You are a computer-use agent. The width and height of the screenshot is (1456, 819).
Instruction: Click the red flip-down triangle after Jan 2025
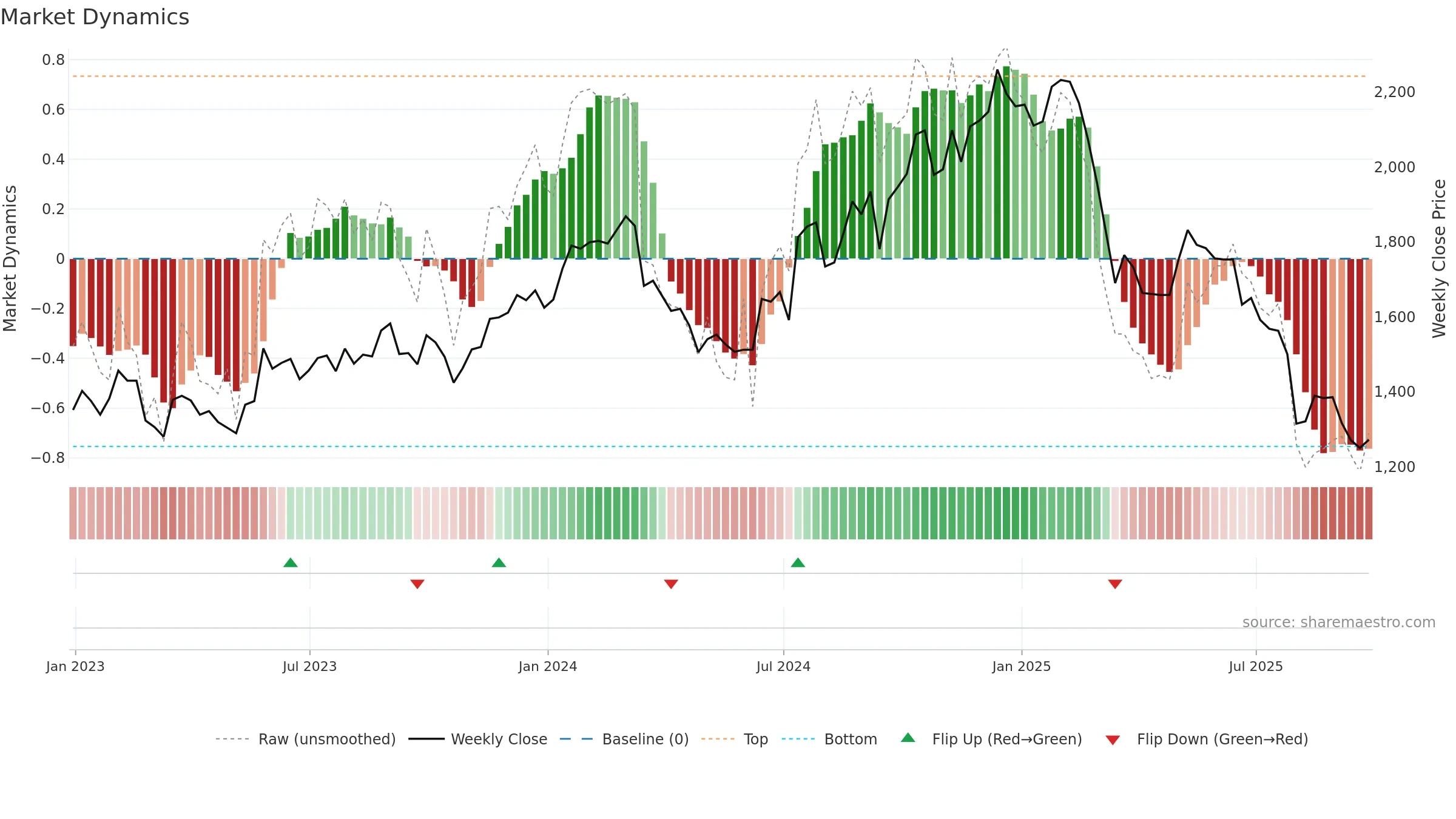click(1115, 584)
